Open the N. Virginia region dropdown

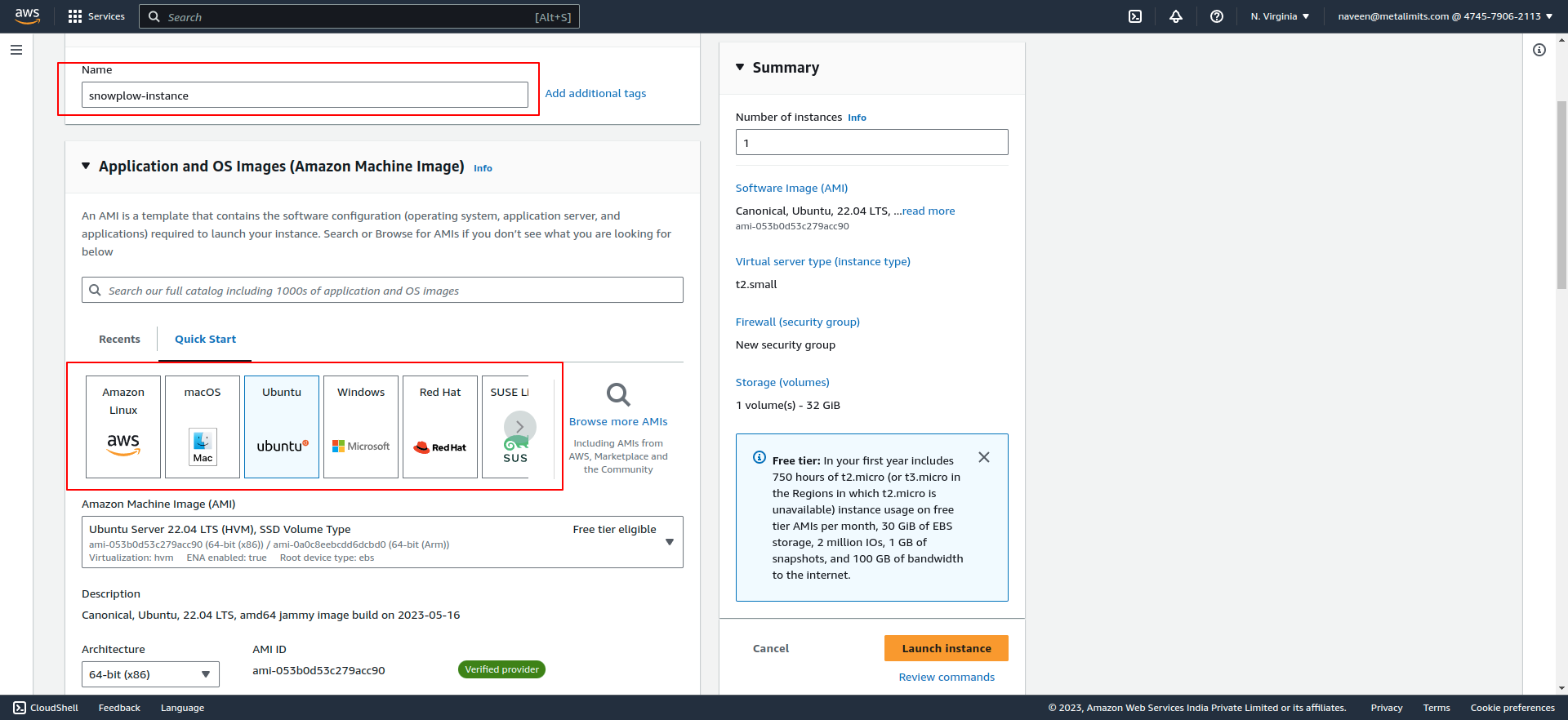(1280, 16)
